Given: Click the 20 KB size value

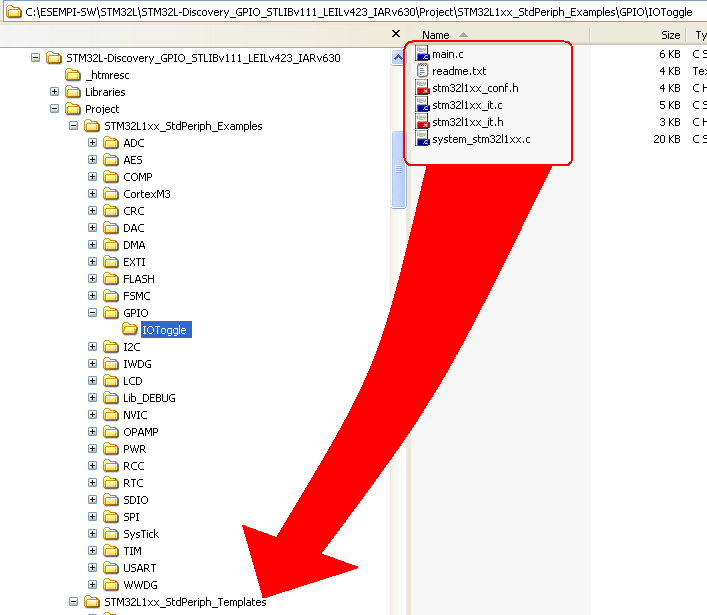Looking at the screenshot, I should click(667, 139).
